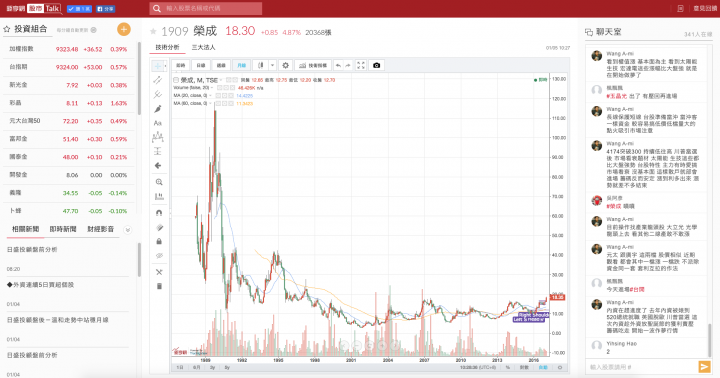Image resolution: width=720 pixels, height=378 pixels.
Task: Open show objects tree tool
Action: [159, 272]
